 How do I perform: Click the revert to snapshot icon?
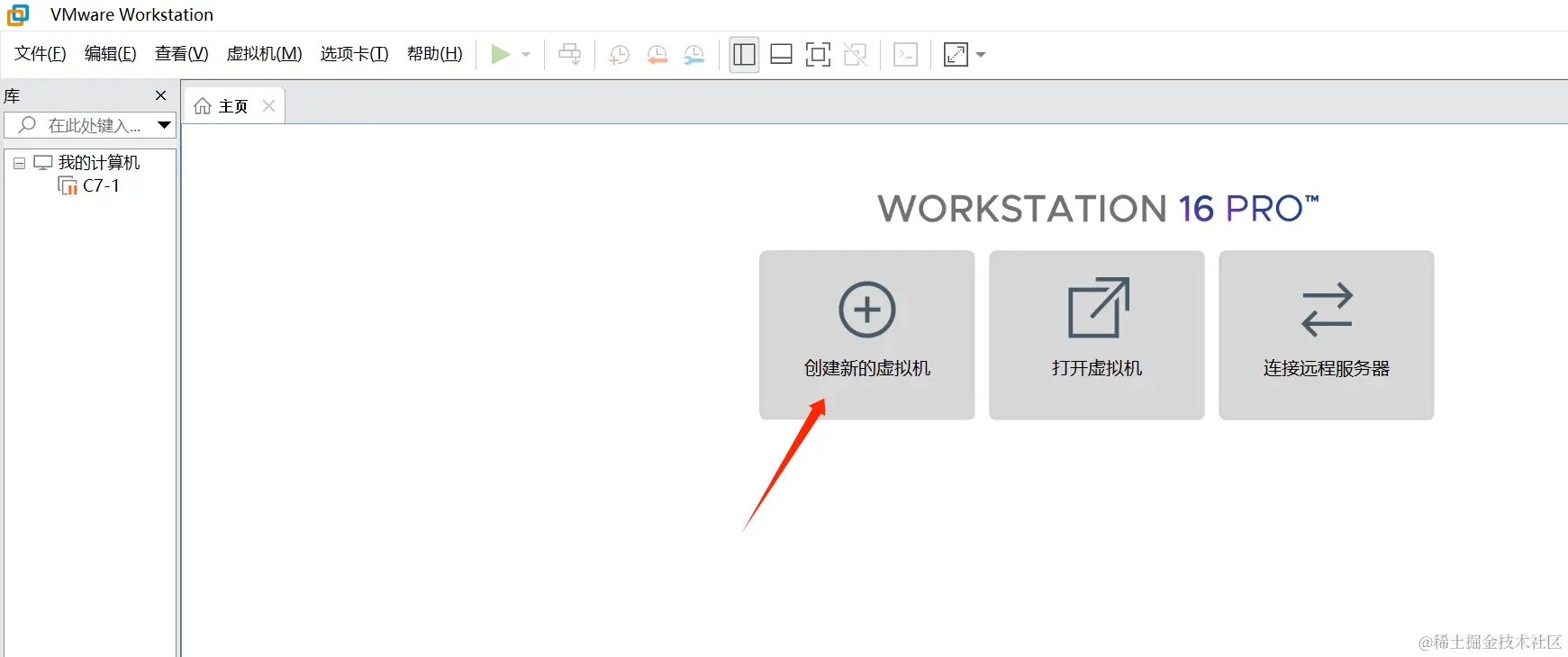pyautogui.click(x=657, y=55)
